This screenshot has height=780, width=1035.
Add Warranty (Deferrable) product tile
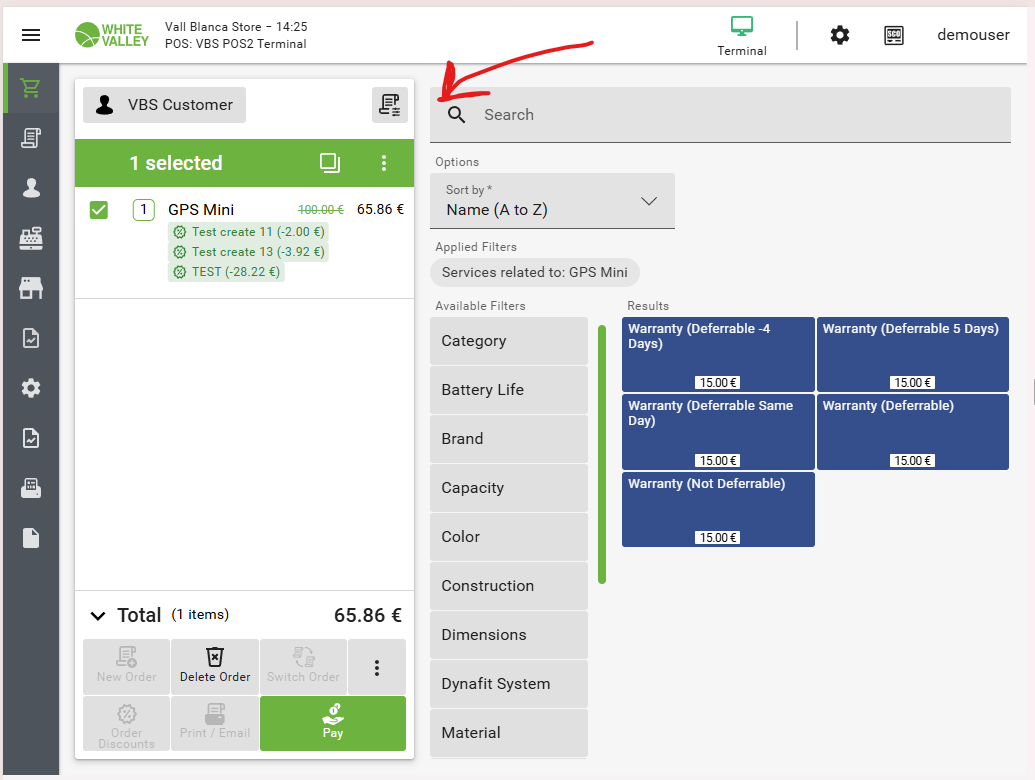(913, 432)
